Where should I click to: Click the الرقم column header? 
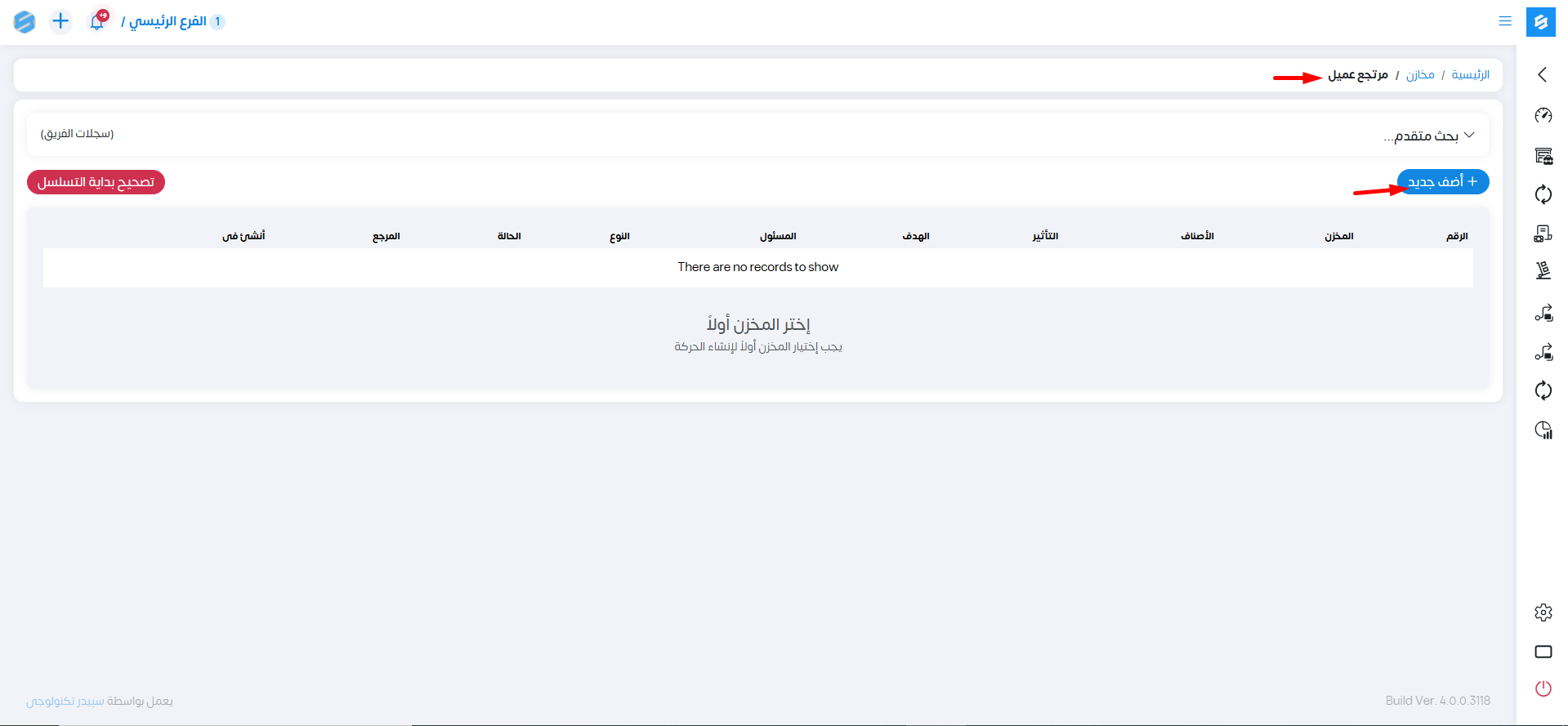pos(1456,236)
